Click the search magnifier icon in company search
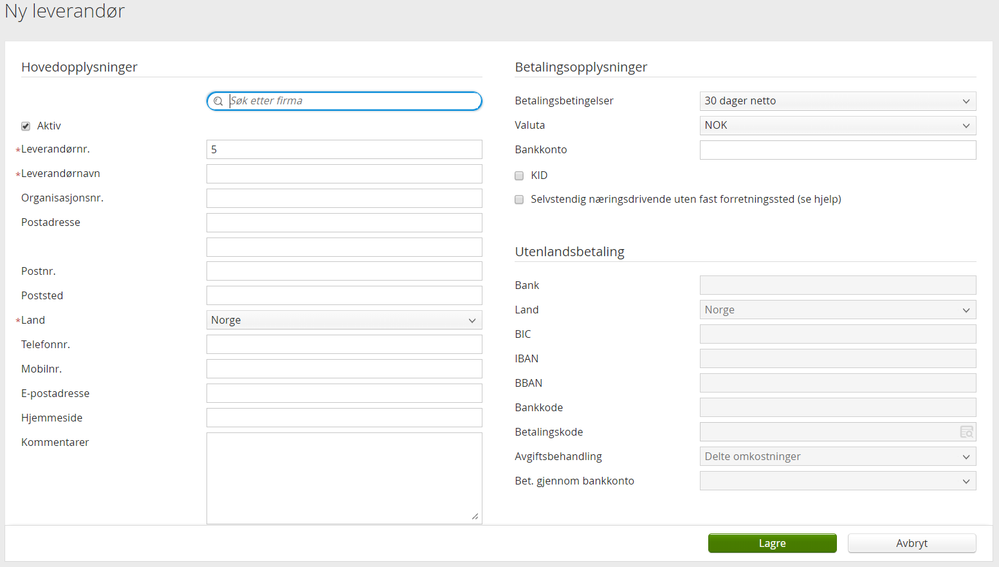 pos(218,101)
